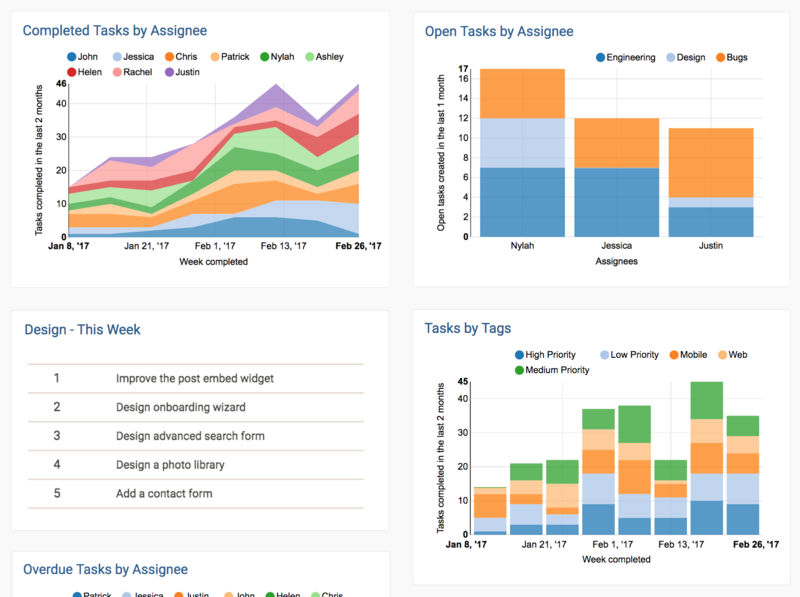Open the Open Tasks by Assignee title
This screenshot has height=597, width=800.
tap(498, 31)
